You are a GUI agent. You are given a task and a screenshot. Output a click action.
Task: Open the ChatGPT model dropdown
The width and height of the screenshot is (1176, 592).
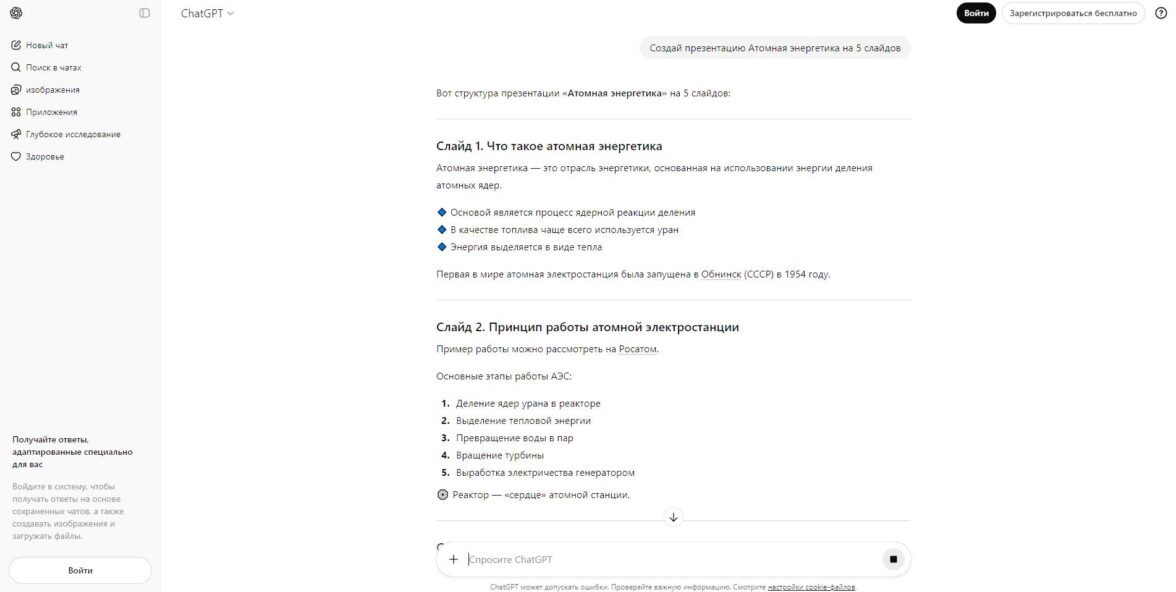point(207,13)
